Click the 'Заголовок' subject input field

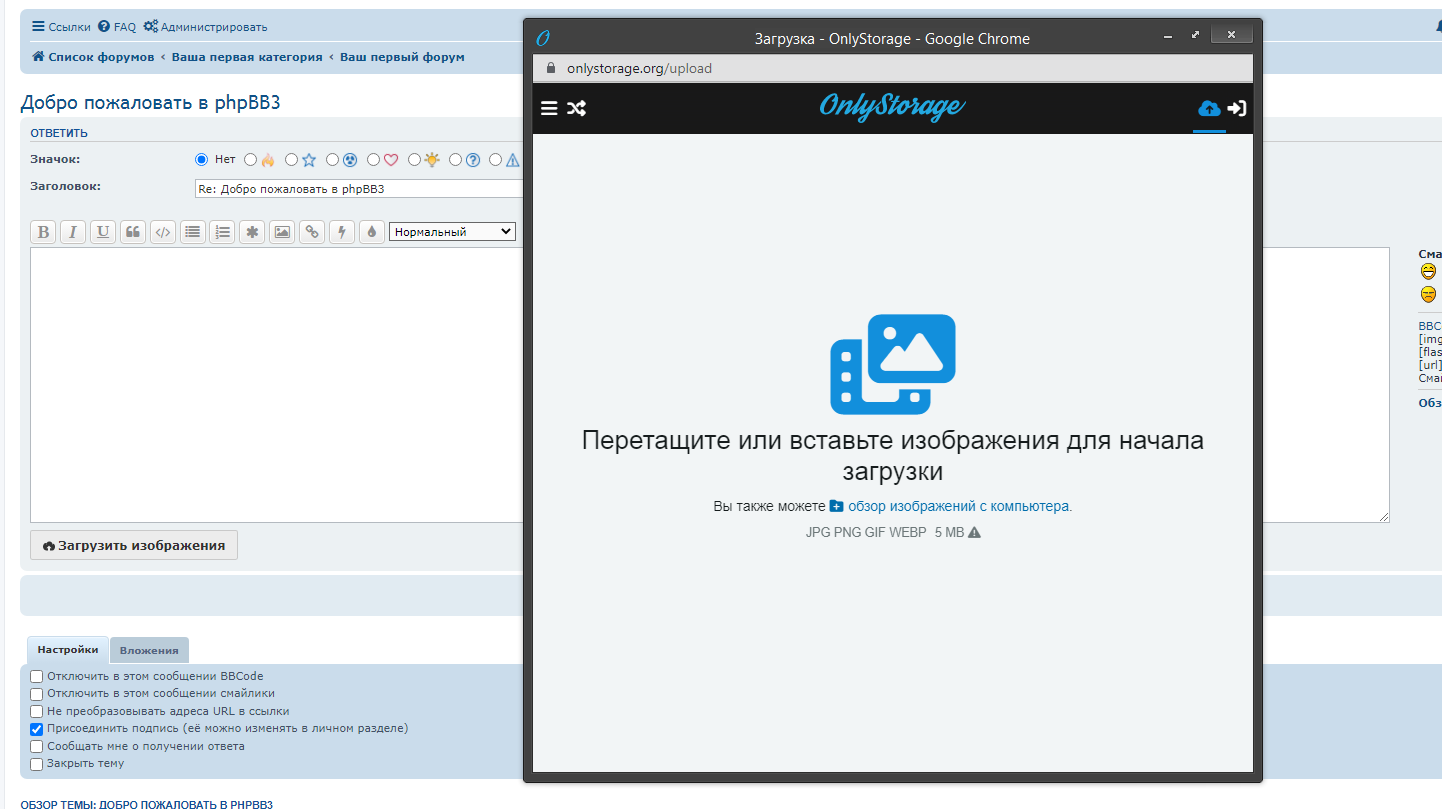359,188
